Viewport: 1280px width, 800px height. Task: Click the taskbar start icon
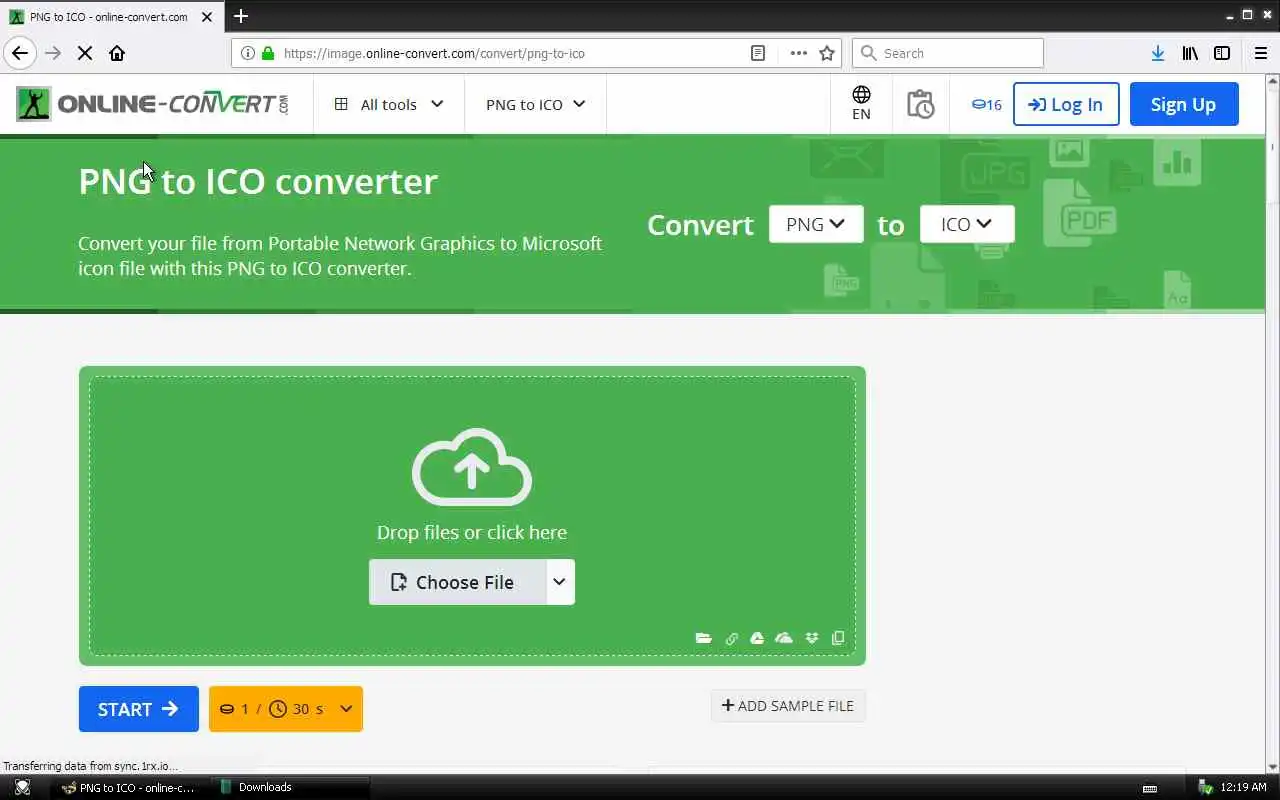click(22, 787)
